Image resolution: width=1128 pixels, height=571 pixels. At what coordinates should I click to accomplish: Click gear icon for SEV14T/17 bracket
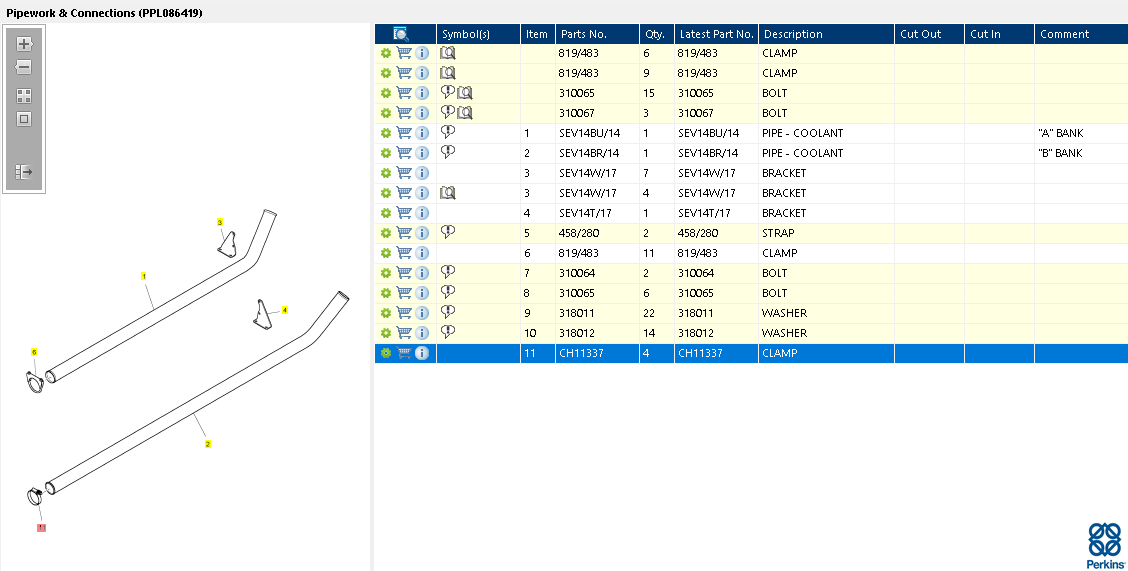point(385,213)
